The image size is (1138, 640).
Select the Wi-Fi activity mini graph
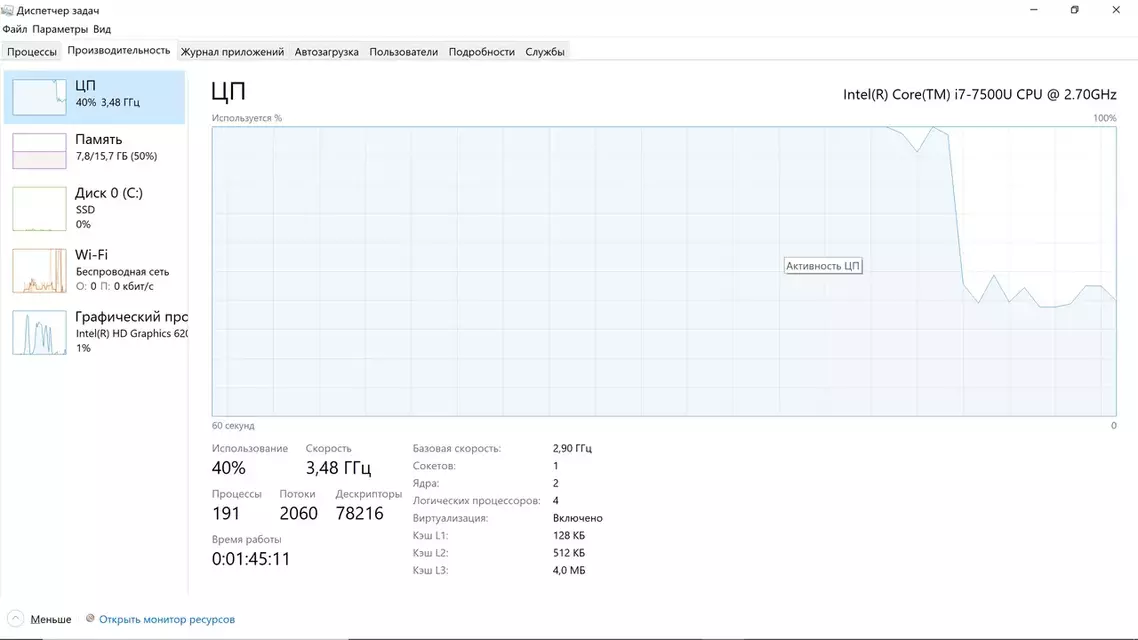(x=39, y=271)
